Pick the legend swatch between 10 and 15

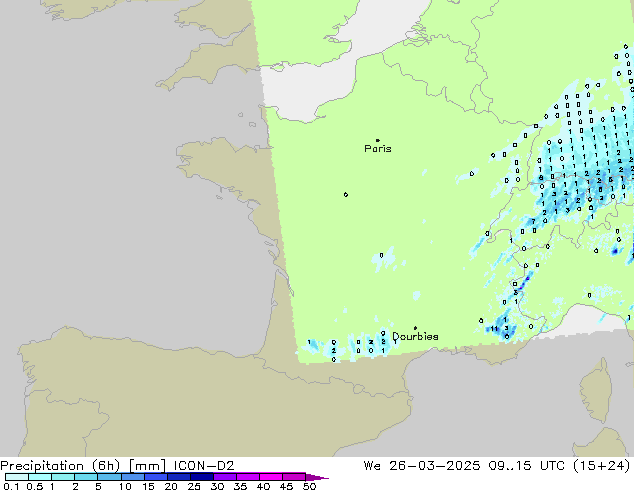click(x=133, y=477)
